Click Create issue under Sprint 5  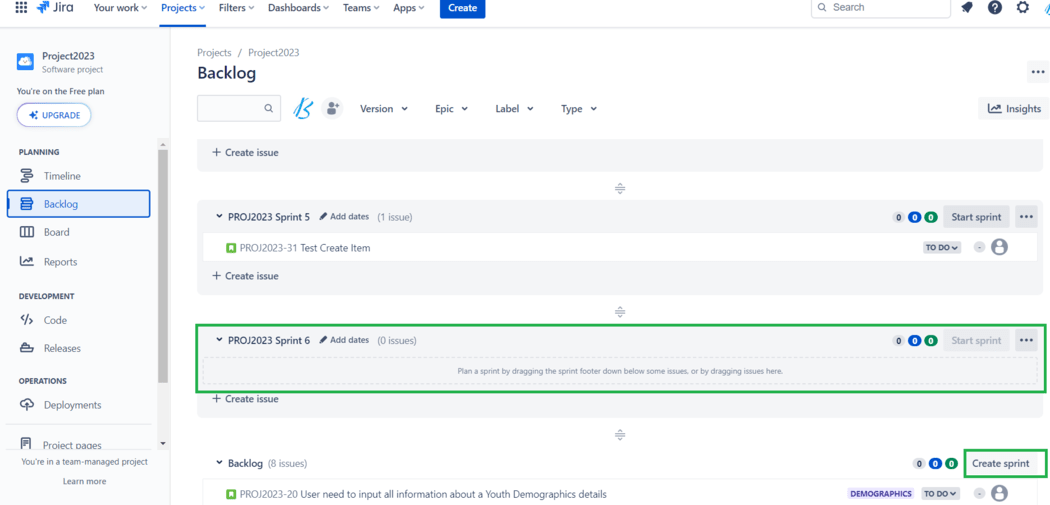coord(245,276)
